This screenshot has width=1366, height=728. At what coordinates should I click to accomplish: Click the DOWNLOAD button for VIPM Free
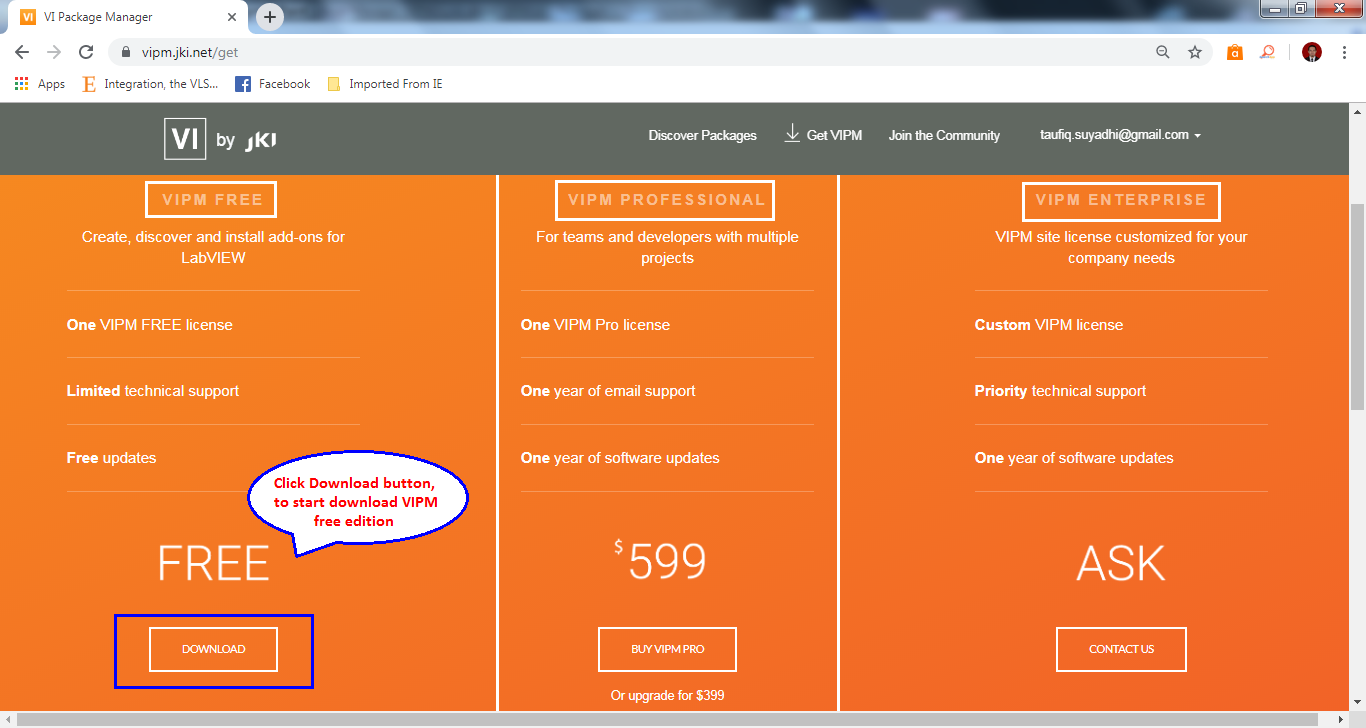click(x=213, y=649)
